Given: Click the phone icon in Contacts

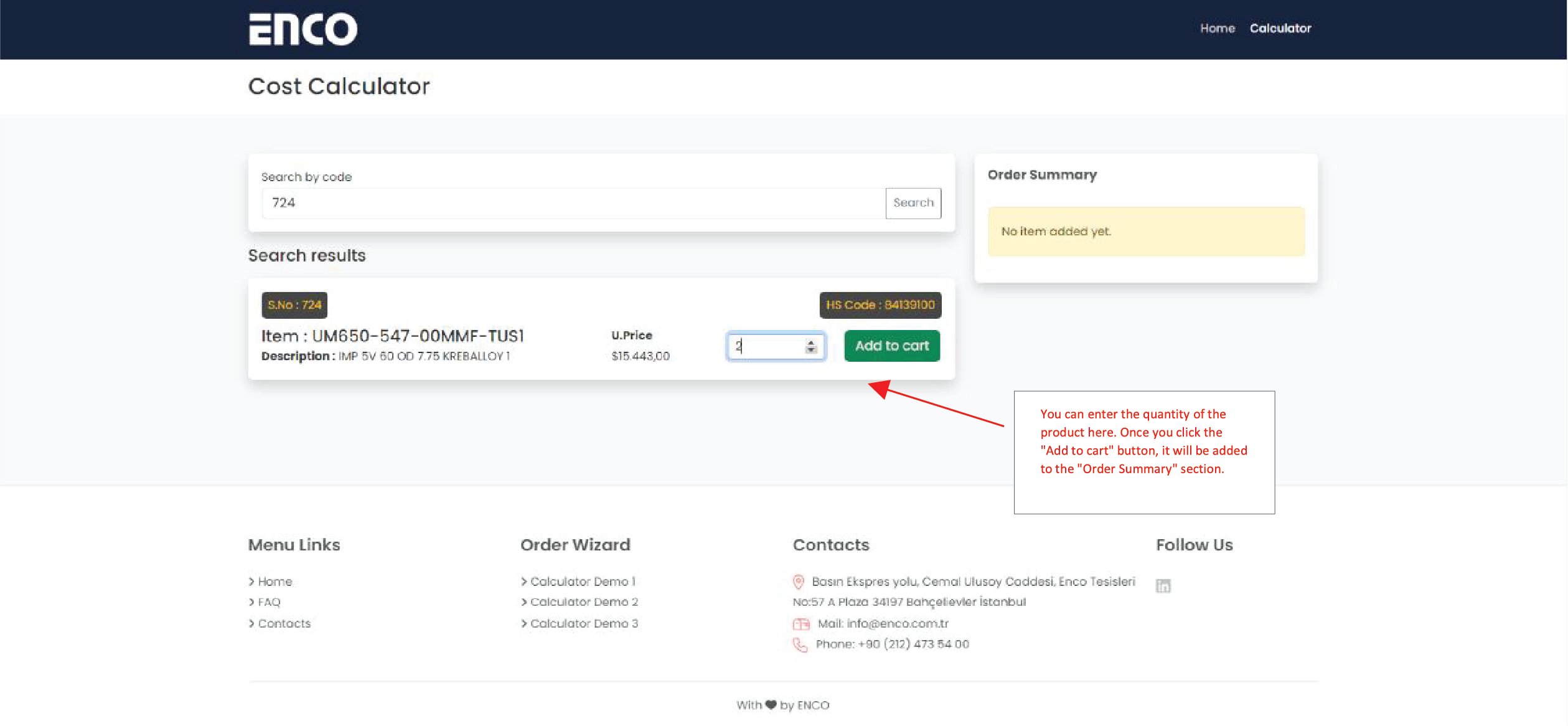Looking at the screenshot, I should tap(799, 645).
